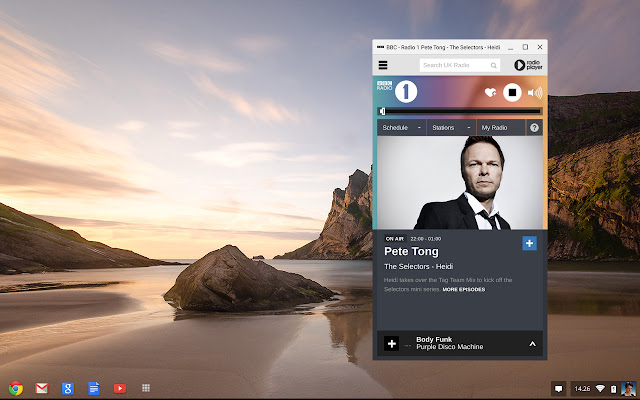The height and width of the screenshot is (400, 640).
Task: Click the Wi-Fi status icon
Action: coord(600,389)
